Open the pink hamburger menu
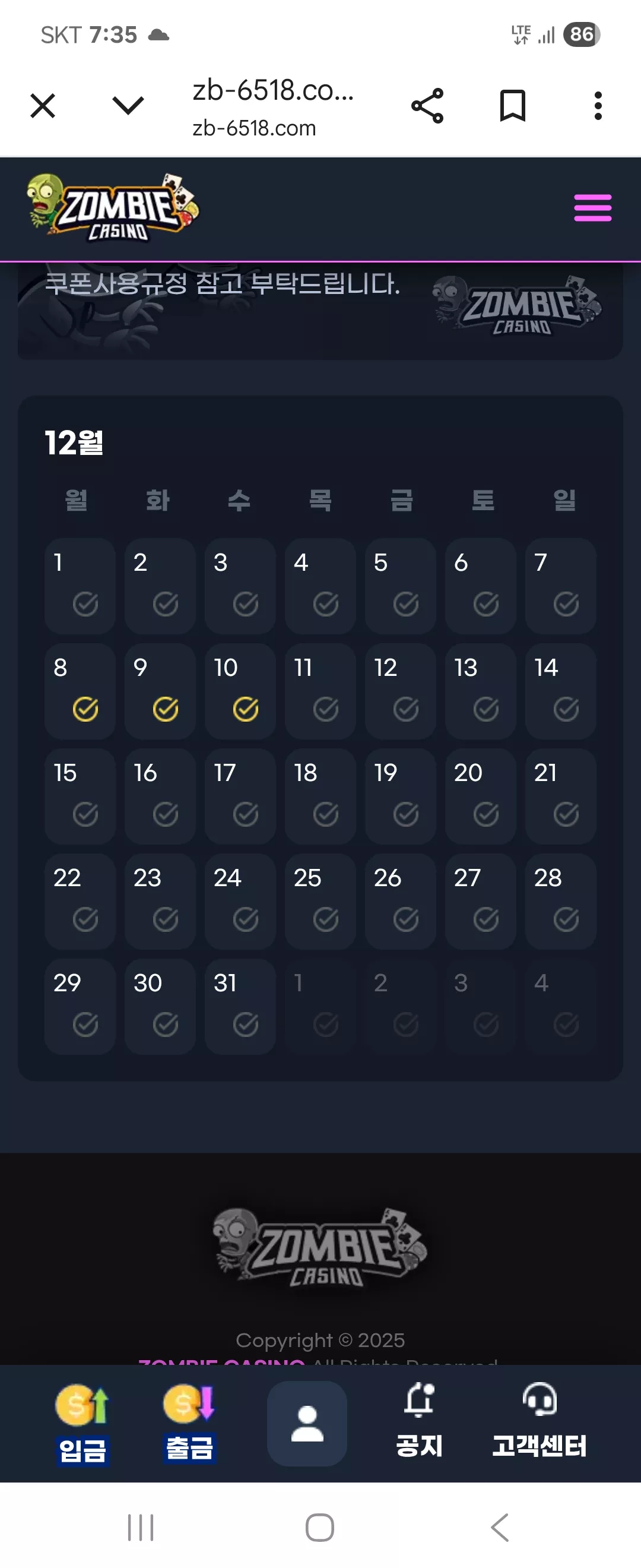Screen dimensions: 641x1568 click(x=592, y=208)
